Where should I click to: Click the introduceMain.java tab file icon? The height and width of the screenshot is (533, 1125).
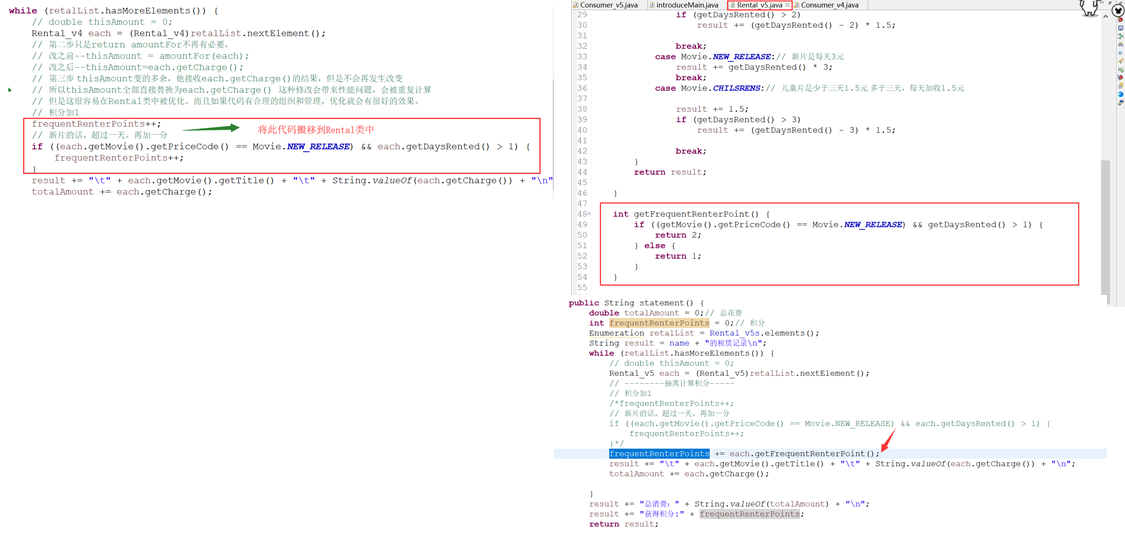click(652, 5)
